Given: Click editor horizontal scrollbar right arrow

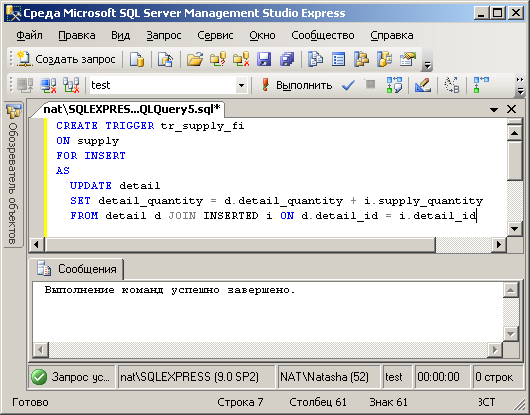Looking at the screenshot, I should tap(499, 244).
